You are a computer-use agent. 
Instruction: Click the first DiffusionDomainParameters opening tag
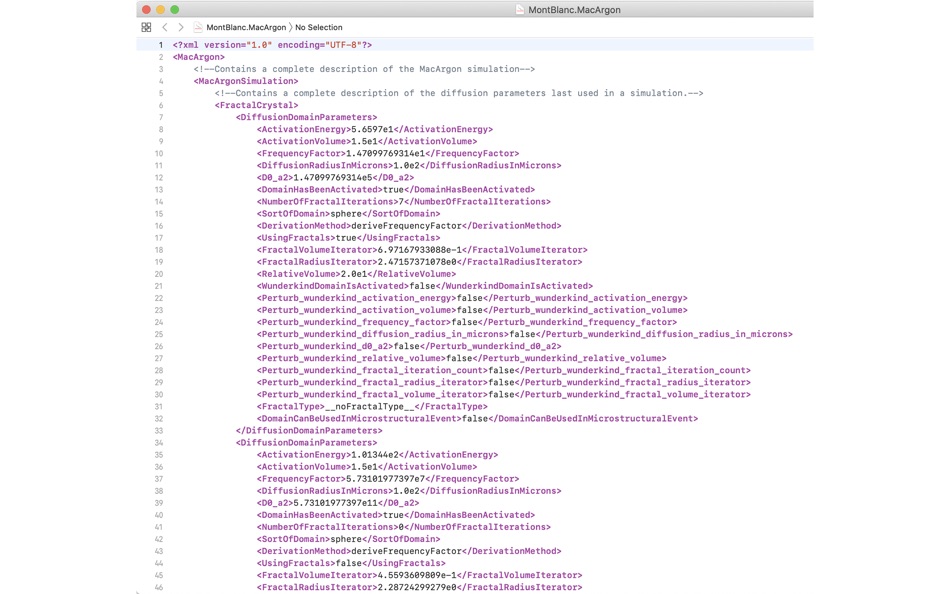(307, 117)
